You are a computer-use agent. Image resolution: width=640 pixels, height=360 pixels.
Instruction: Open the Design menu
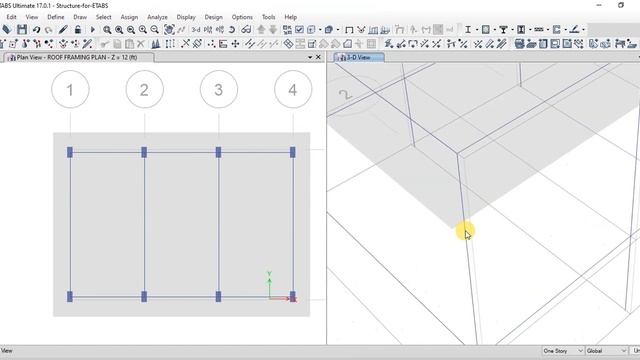pyautogui.click(x=213, y=17)
